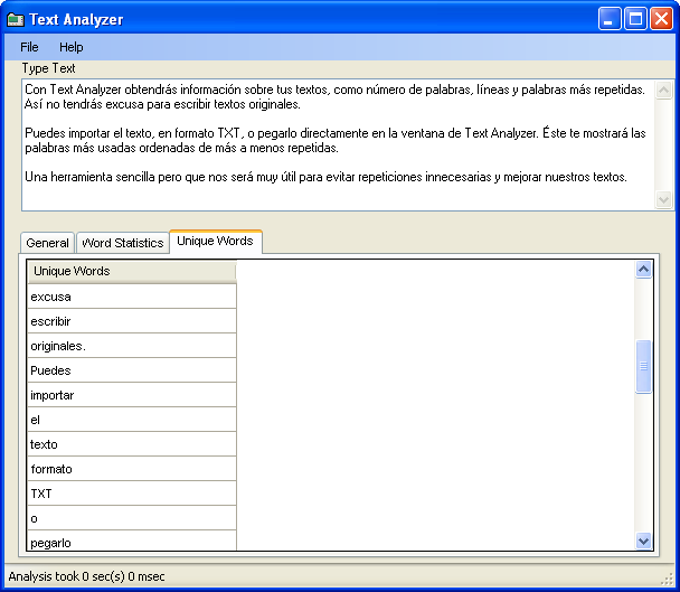Click word list scrollbar up arrow
Screen dimensions: 680x592
click(644, 270)
